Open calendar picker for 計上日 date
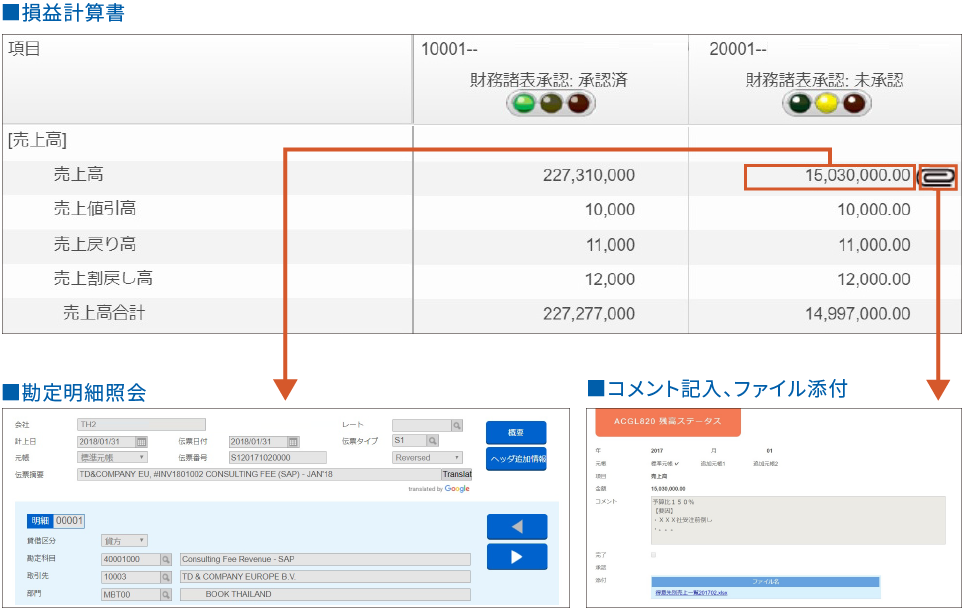 click(x=141, y=441)
